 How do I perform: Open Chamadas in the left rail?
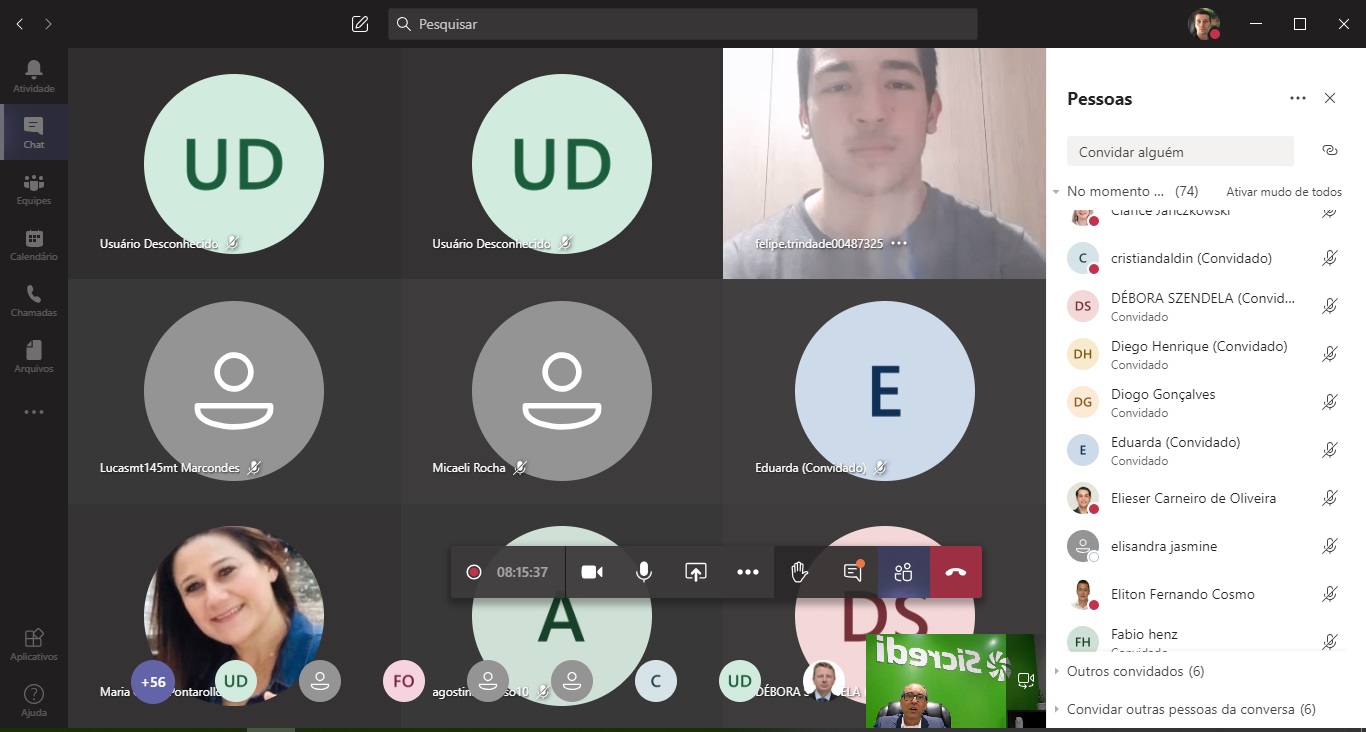click(x=34, y=300)
